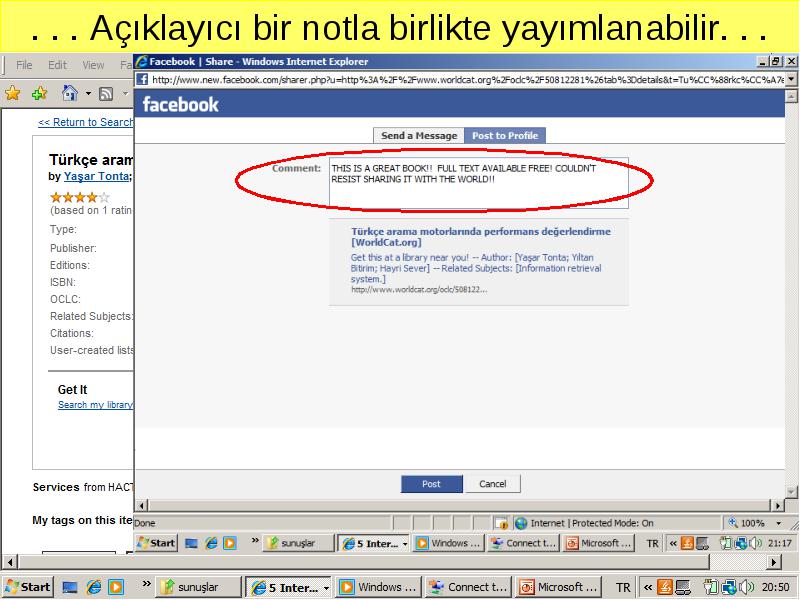
Task: Open the View menu in background window
Action: click(x=93, y=65)
